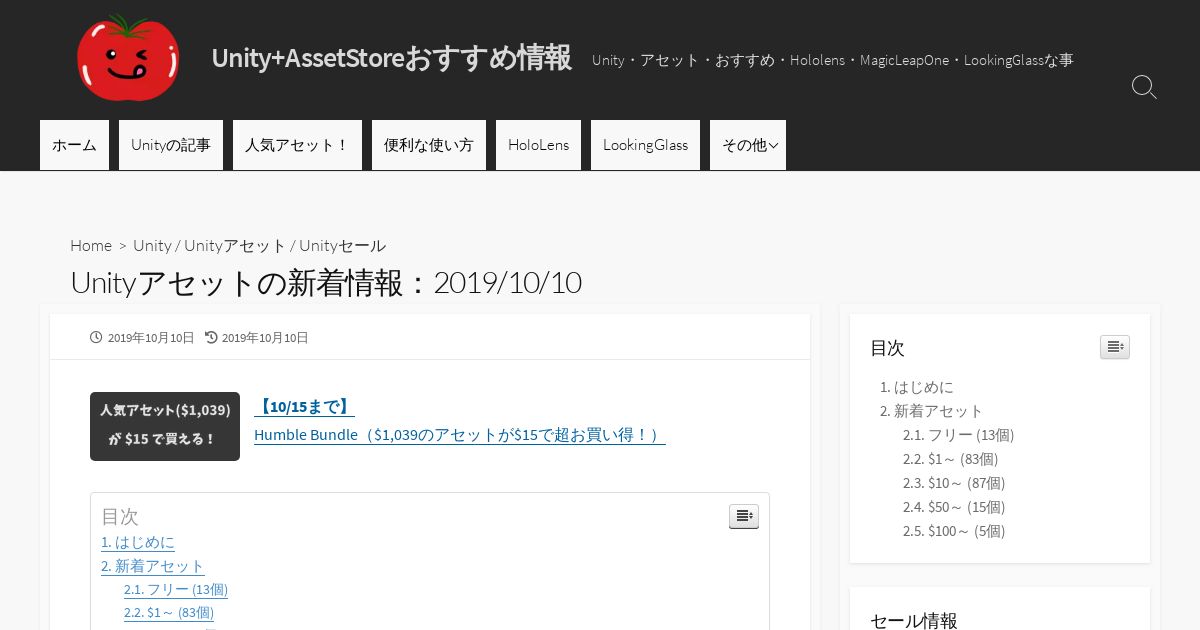Toggle the in-article table of contents
Viewport: 1200px width, 630px height.
pos(743,516)
